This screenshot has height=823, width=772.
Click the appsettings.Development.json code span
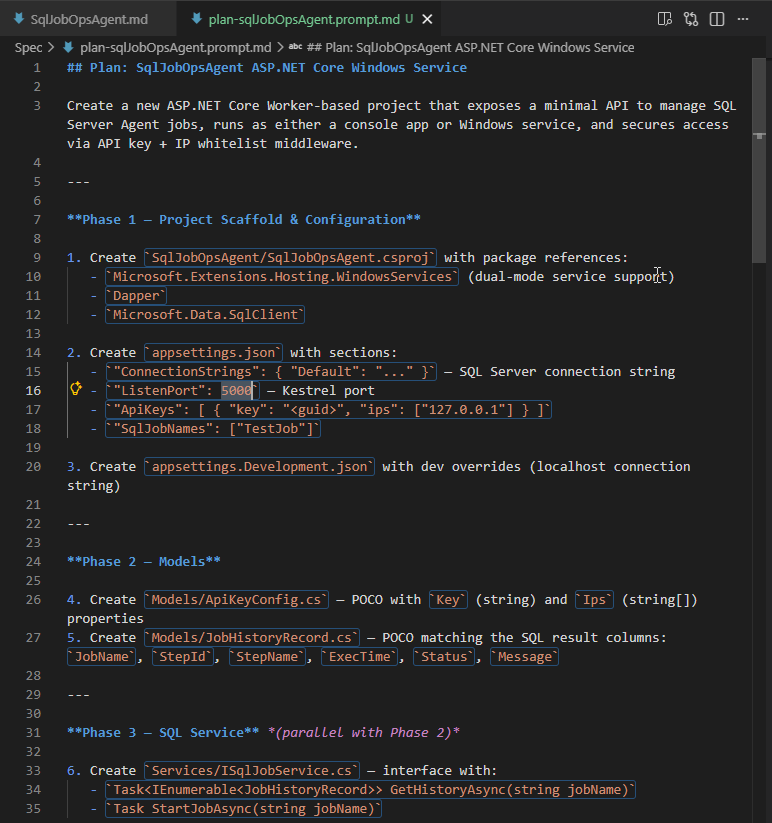[x=260, y=466]
